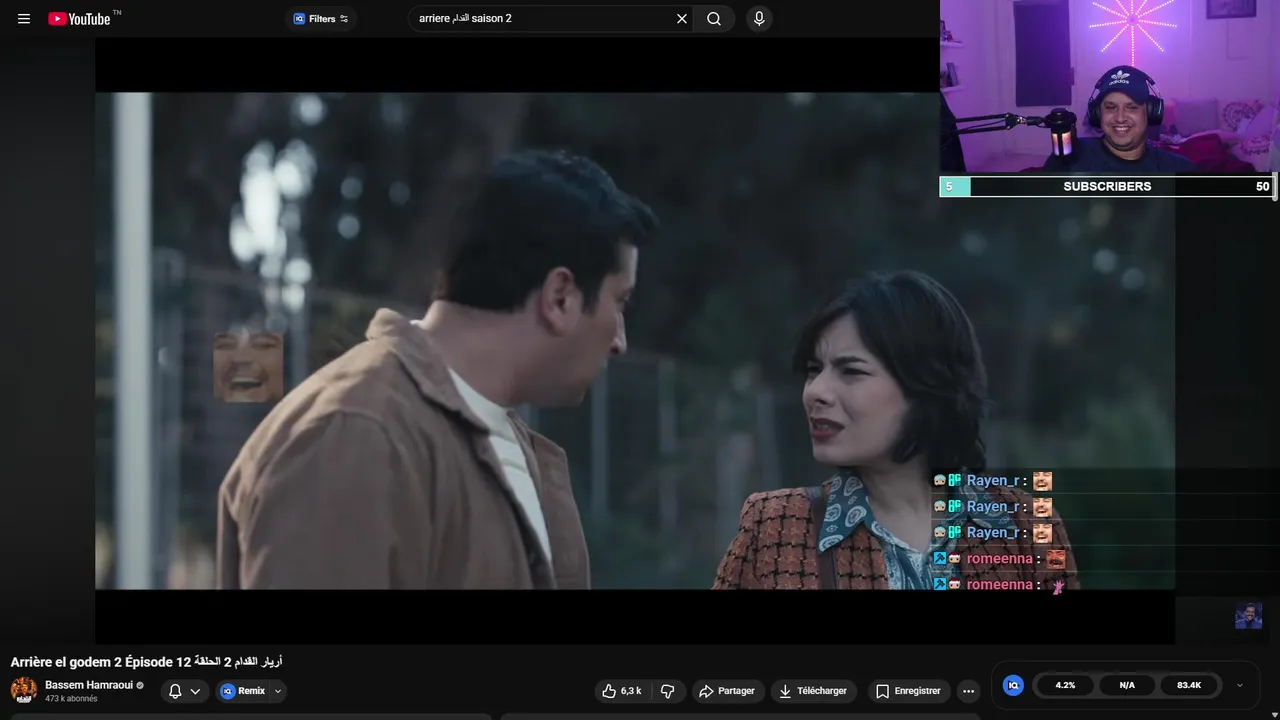
Task: Start voice search with microphone
Action: (x=759, y=19)
